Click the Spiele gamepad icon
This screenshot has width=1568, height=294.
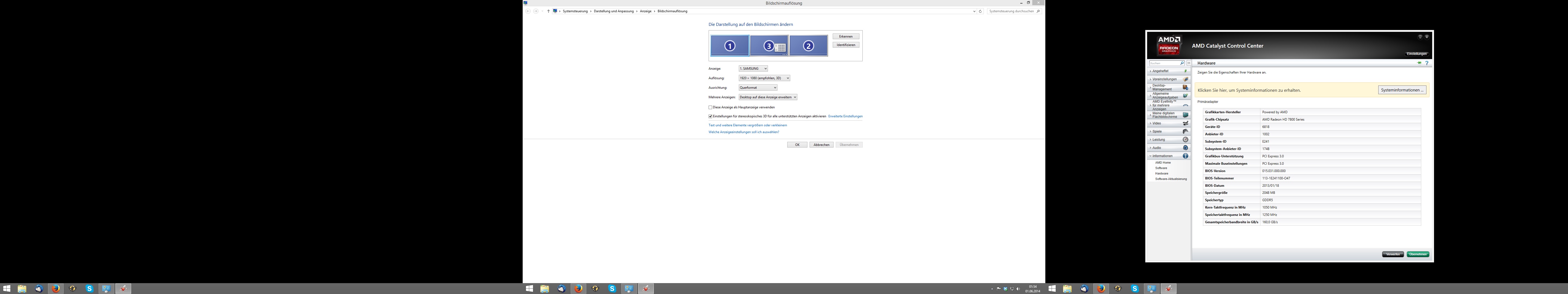[1185, 131]
